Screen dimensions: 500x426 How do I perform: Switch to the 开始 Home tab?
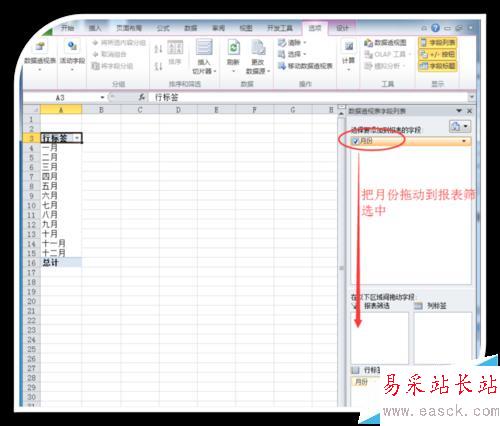coord(67,28)
